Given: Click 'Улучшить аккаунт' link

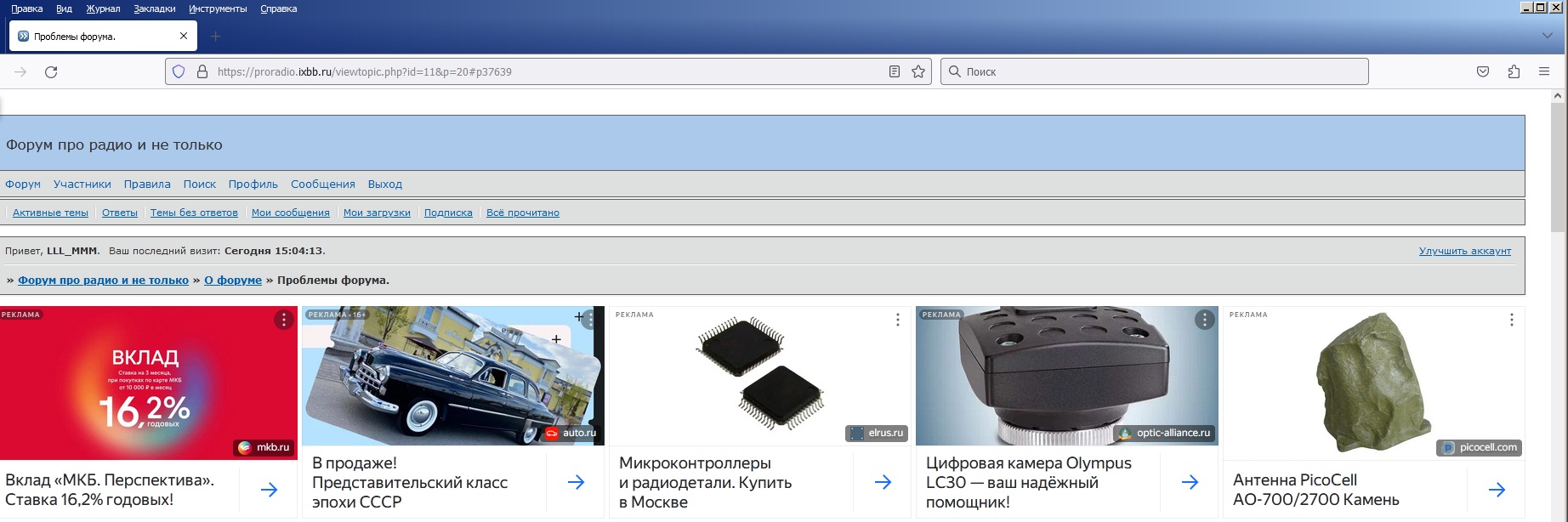Looking at the screenshot, I should (x=1464, y=251).
